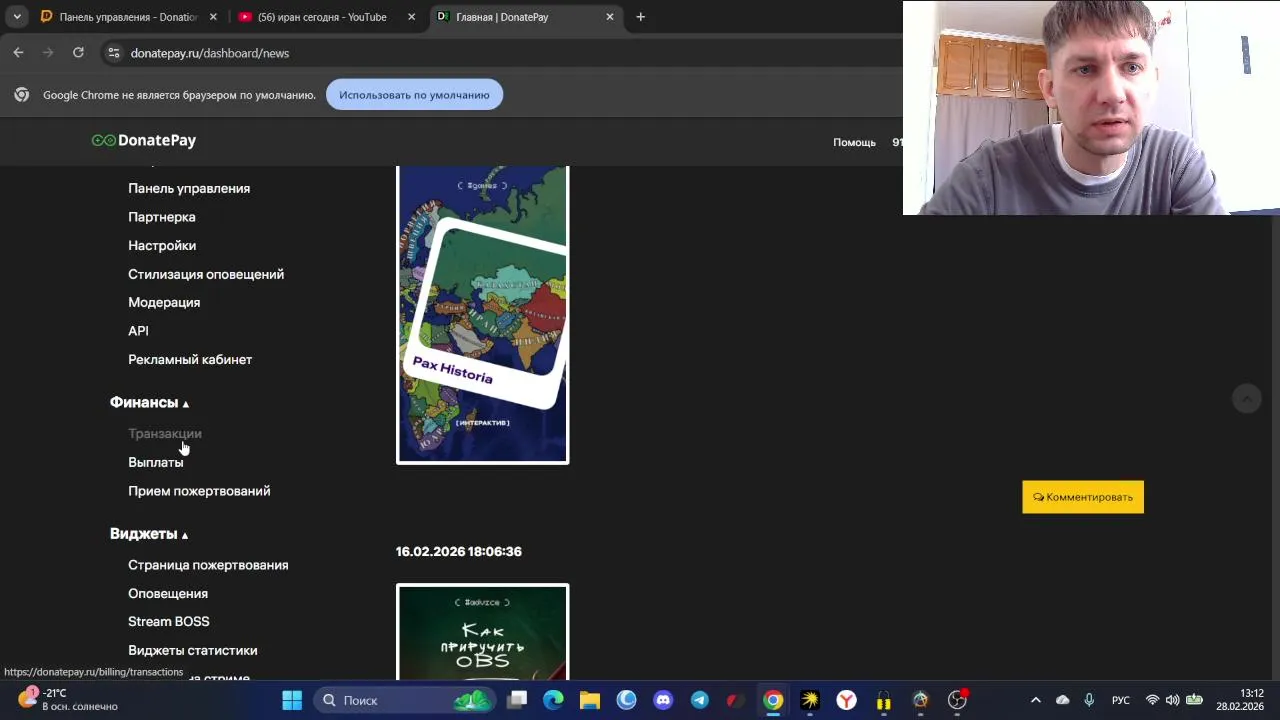Close the YouTube 'иран сегодня' tab
The width and height of the screenshot is (1280, 720).
(x=412, y=17)
